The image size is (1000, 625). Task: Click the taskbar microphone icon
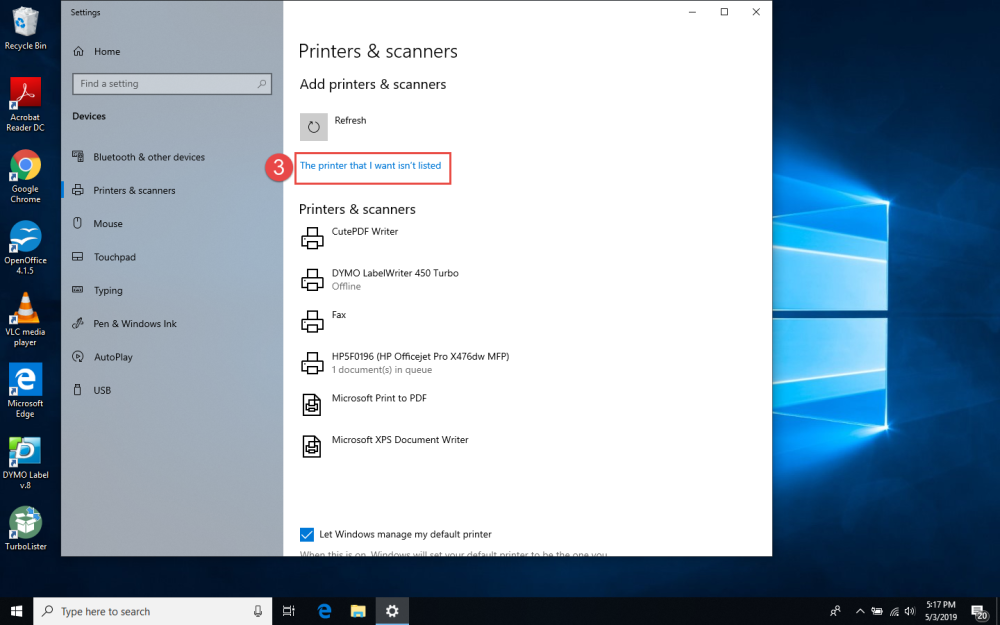tap(258, 611)
